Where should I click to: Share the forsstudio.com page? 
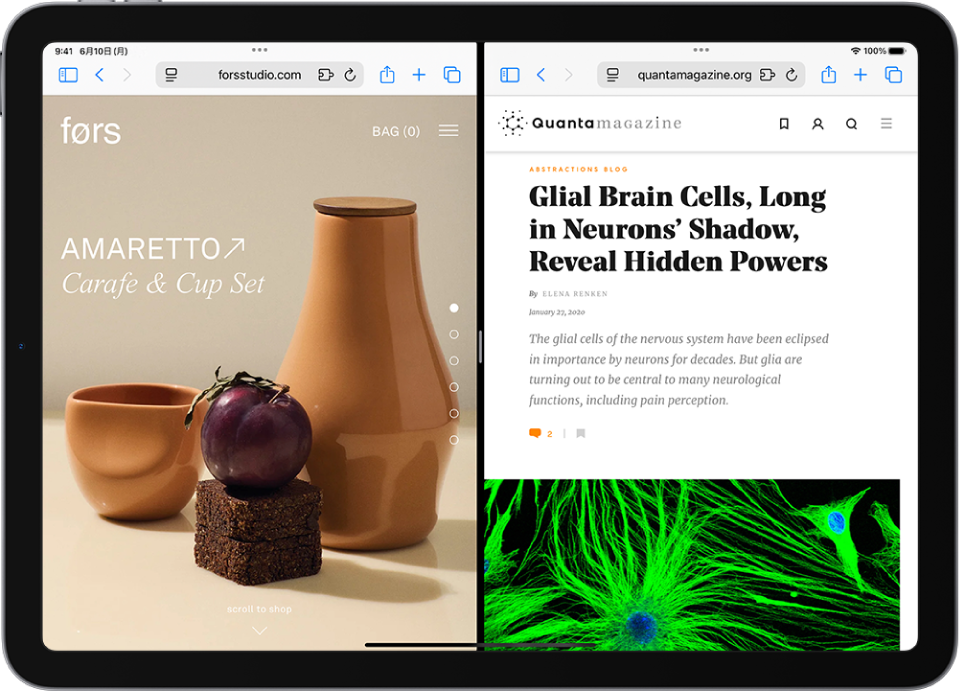click(x=387, y=74)
